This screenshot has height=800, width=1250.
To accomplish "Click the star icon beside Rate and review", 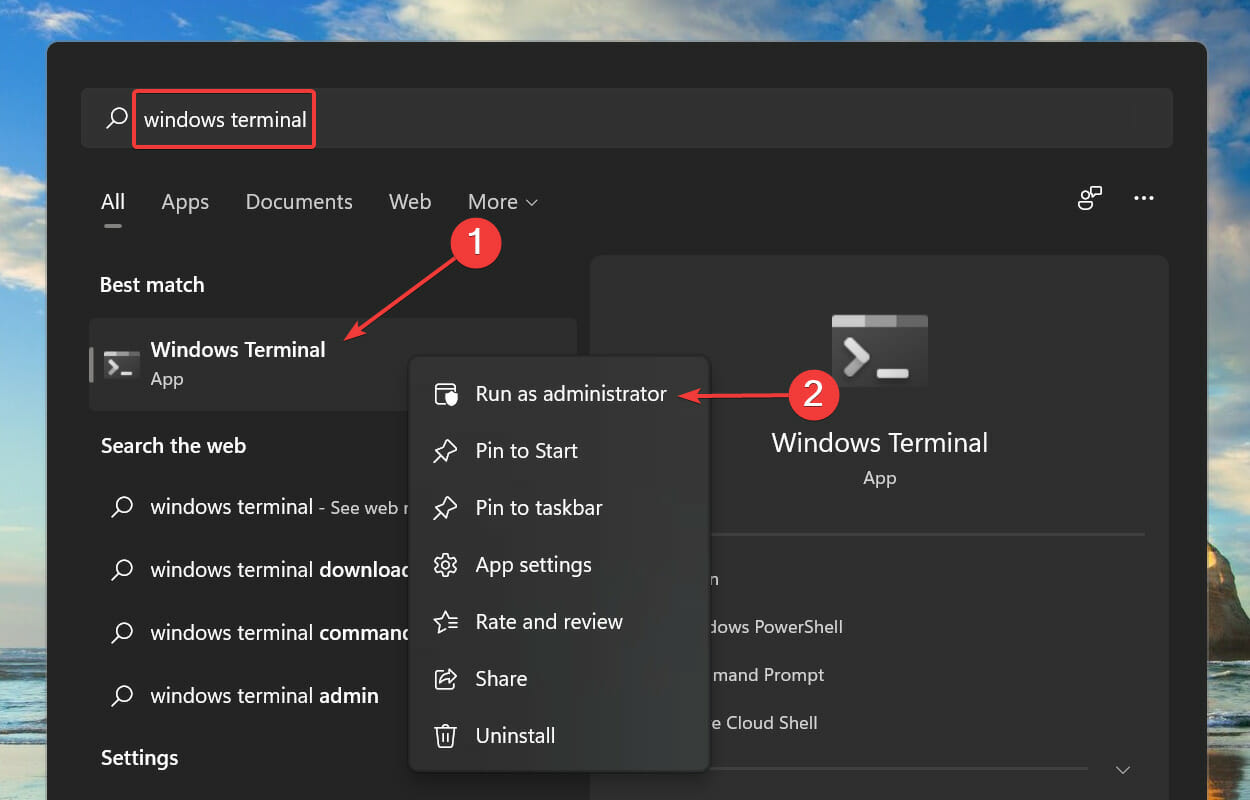I will point(445,622).
